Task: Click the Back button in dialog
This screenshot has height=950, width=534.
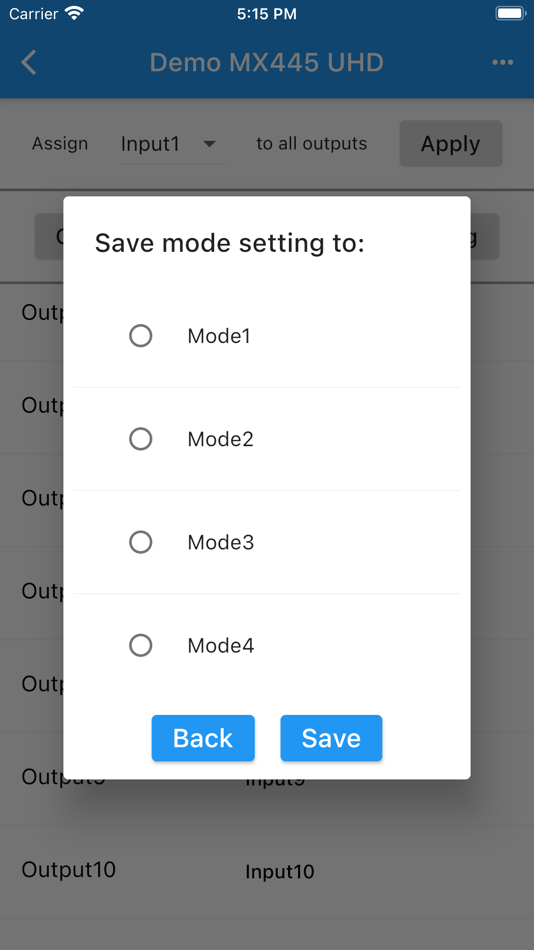Action: pyautogui.click(x=203, y=738)
